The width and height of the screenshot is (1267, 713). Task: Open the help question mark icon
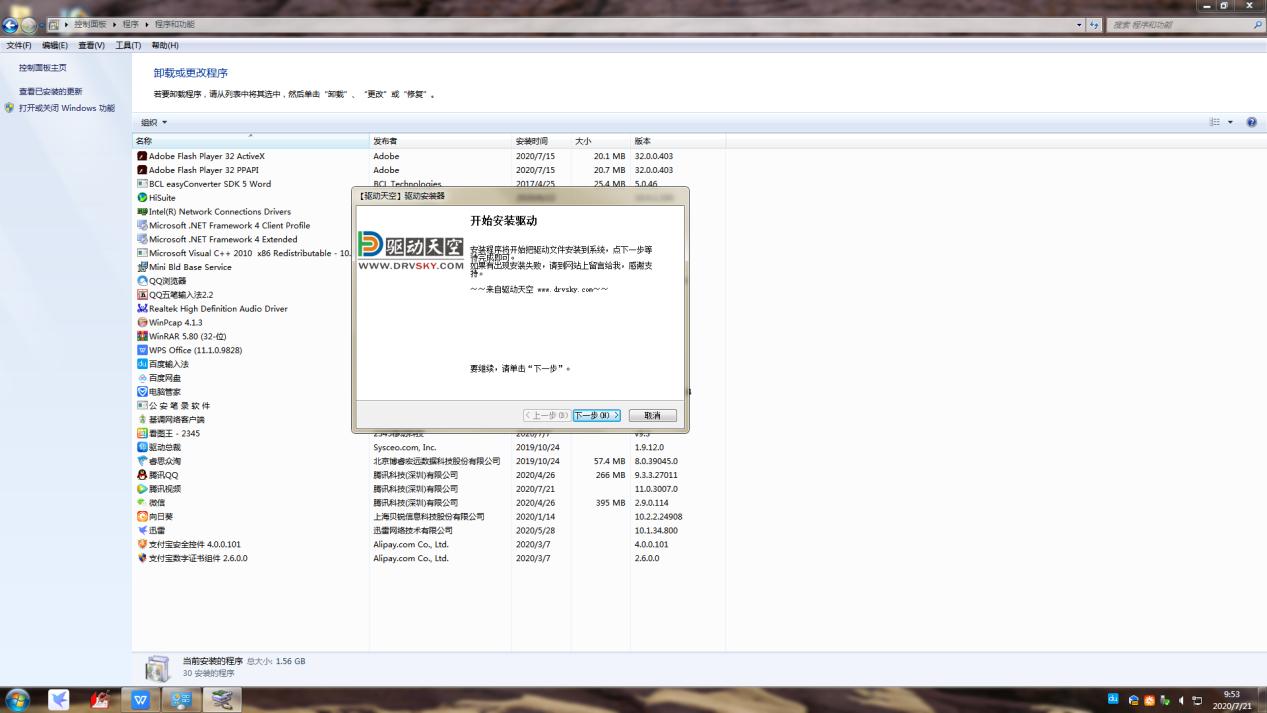click(x=1251, y=122)
